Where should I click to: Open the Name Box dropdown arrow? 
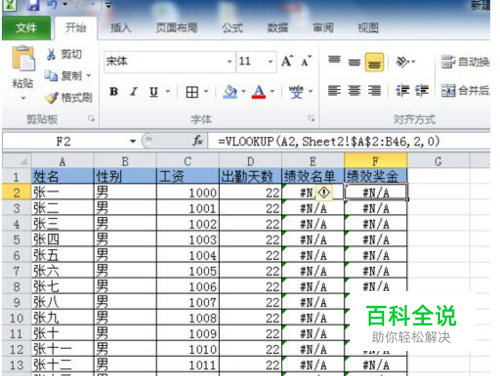tap(133, 142)
